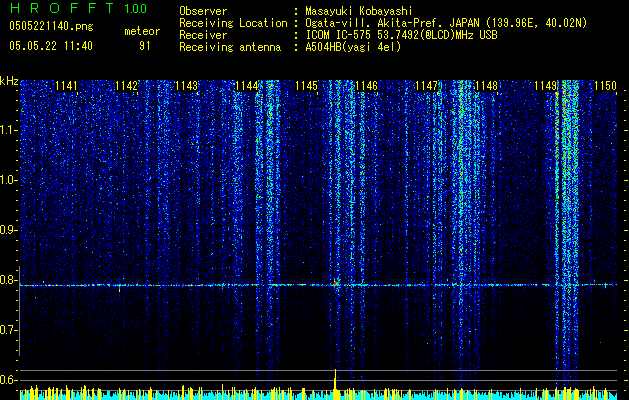Click the timestamp 05.05.22 11:40
Screen dimensions: 629x400
(x=51, y=46)
